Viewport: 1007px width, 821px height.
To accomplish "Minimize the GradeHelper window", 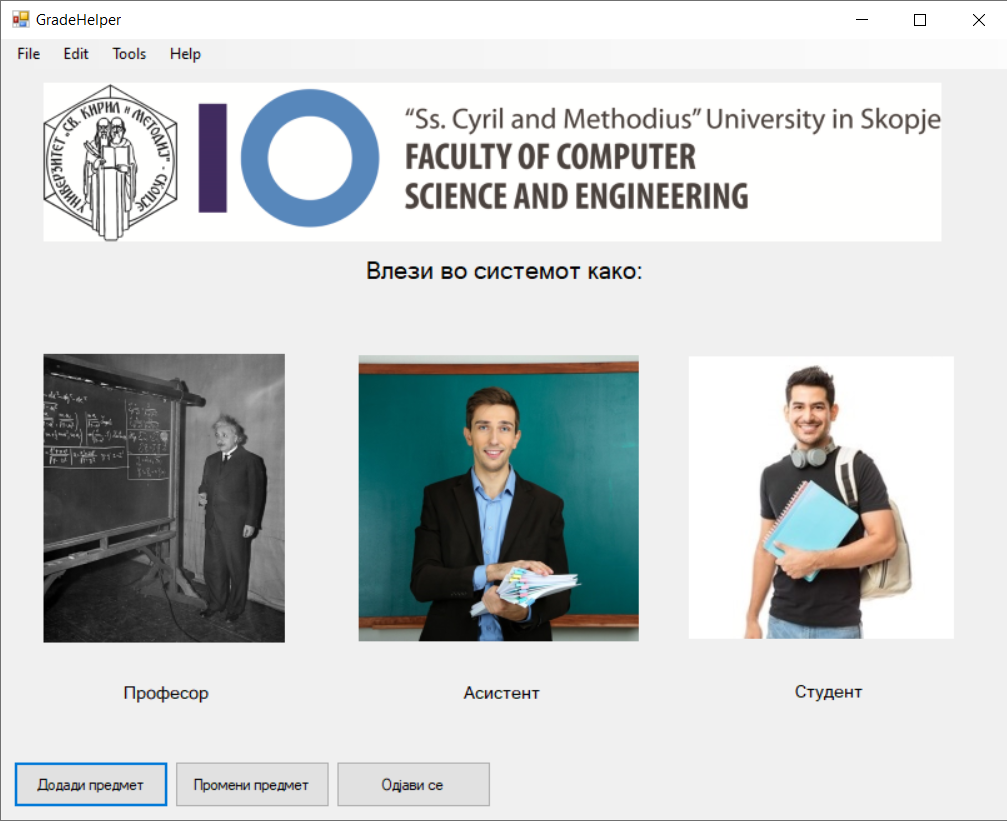I will click(862, 20).
